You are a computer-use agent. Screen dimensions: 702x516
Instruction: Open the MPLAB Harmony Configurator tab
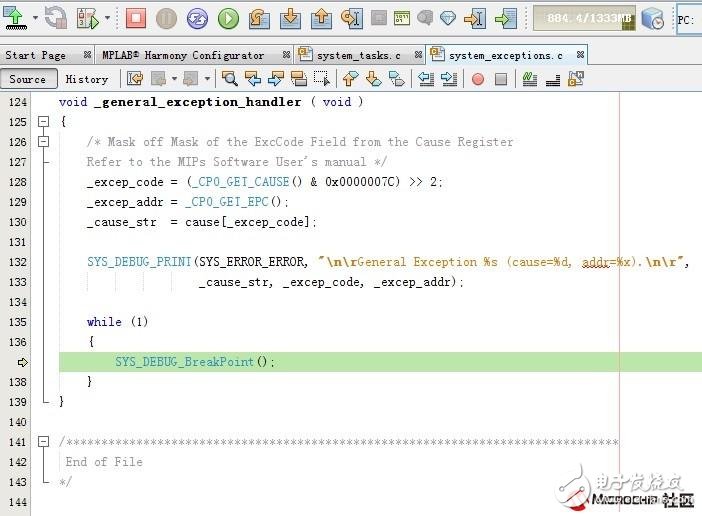click(x=183, y=55)
